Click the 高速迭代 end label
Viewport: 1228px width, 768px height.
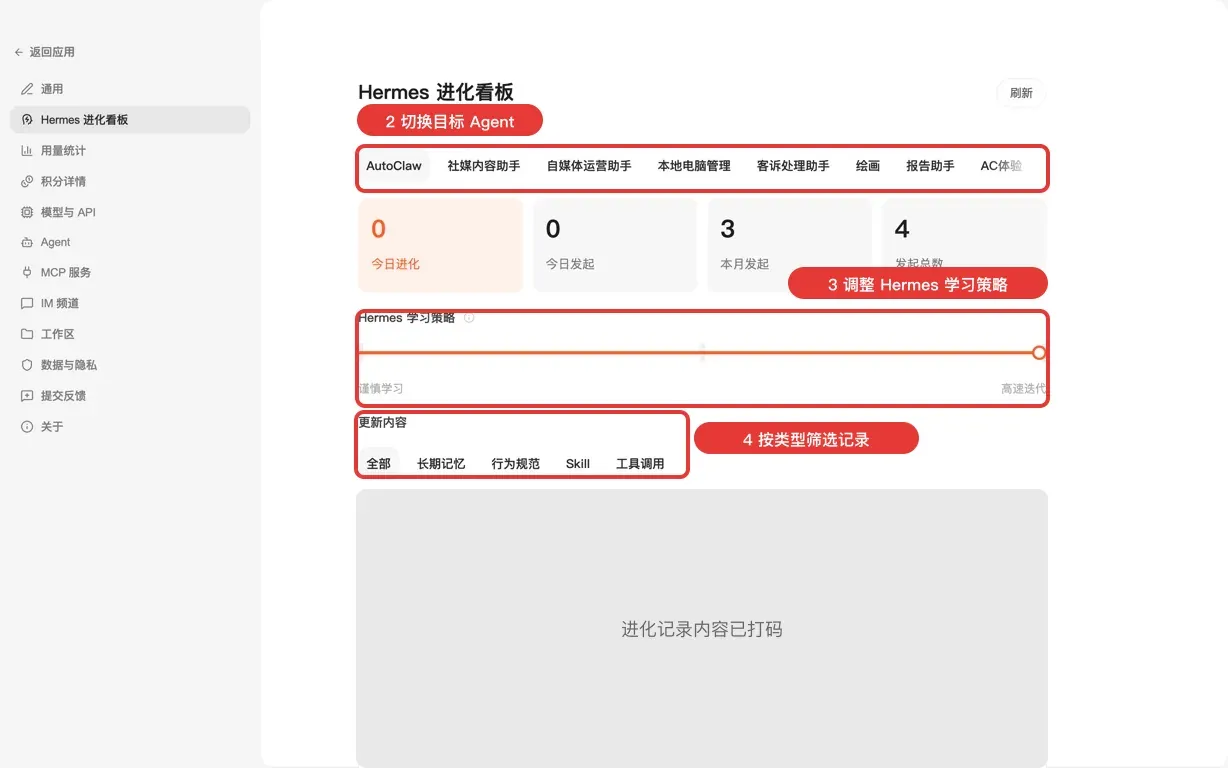click(x=1024, y=389)
